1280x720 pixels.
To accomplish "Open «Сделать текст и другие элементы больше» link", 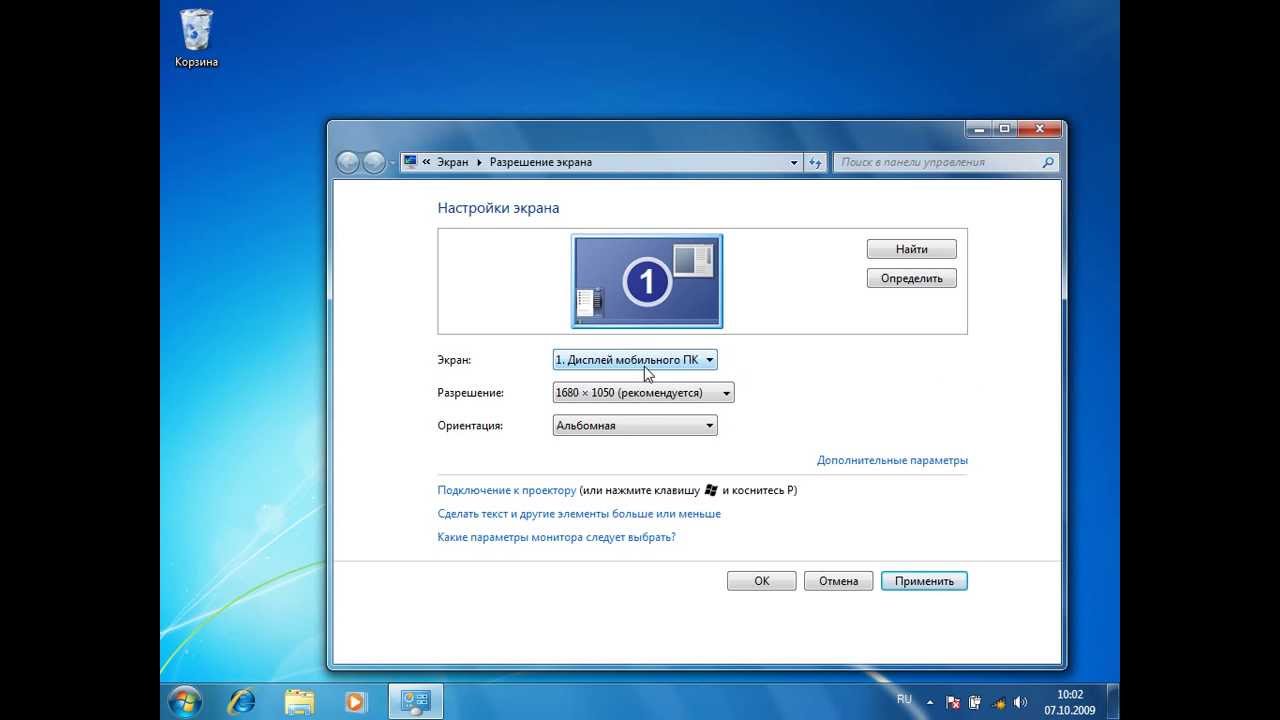I will click(579, 514).
